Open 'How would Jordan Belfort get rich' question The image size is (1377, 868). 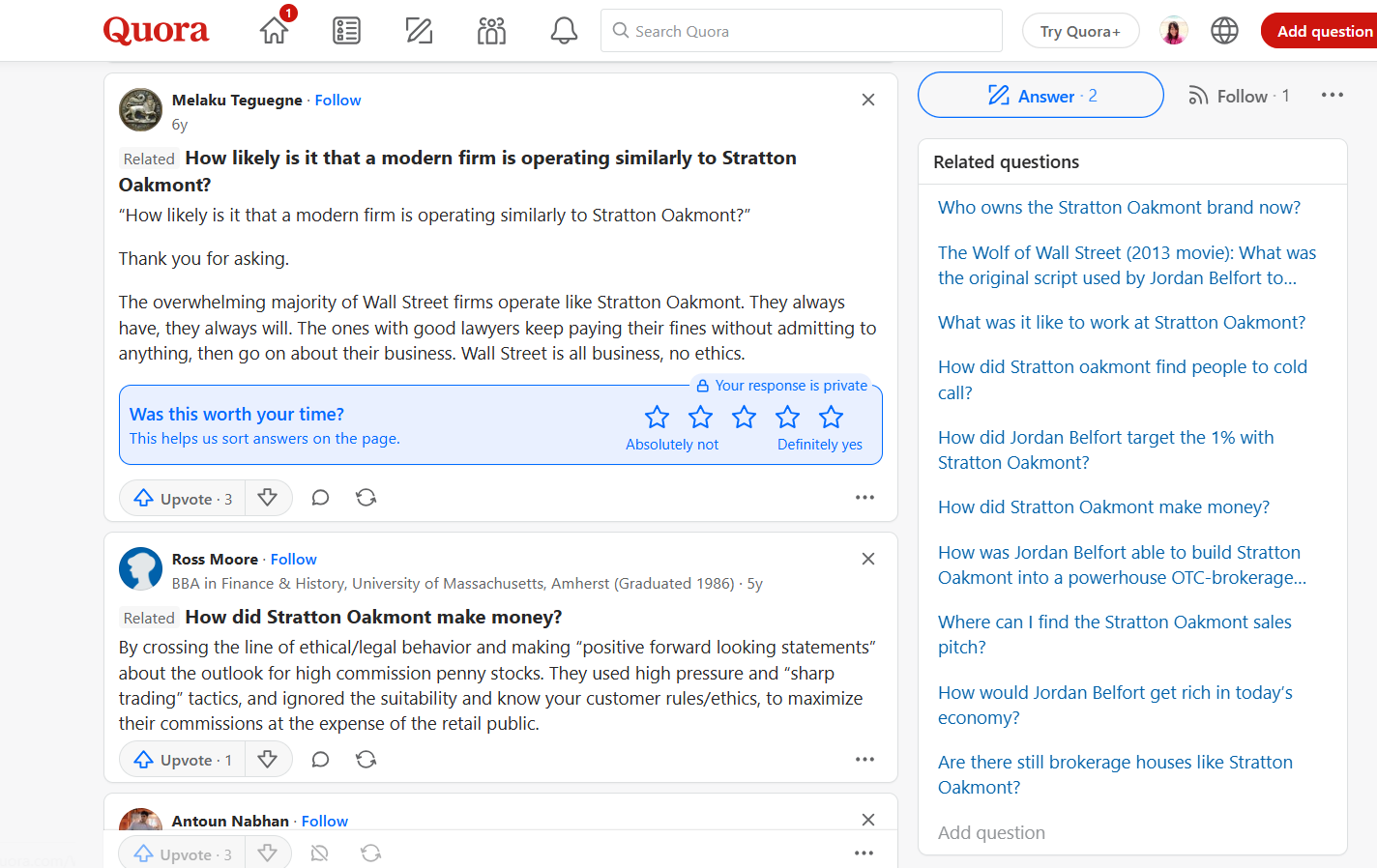[1115, 705]
